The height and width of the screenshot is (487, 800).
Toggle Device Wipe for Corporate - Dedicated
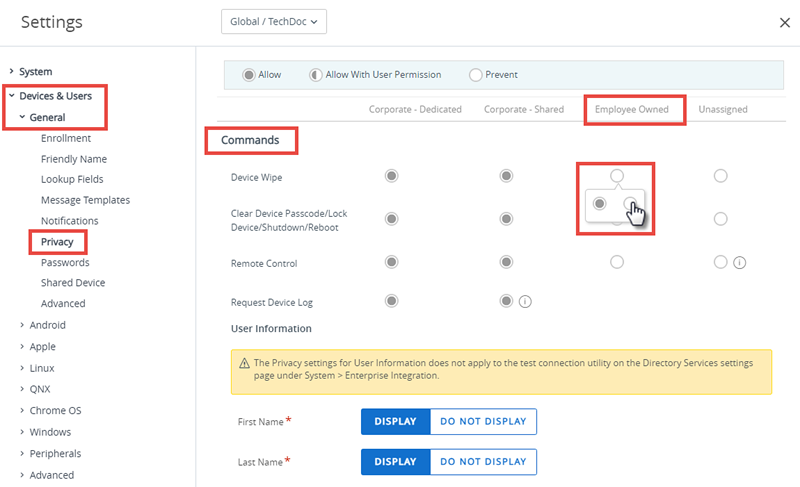(391, 176)
